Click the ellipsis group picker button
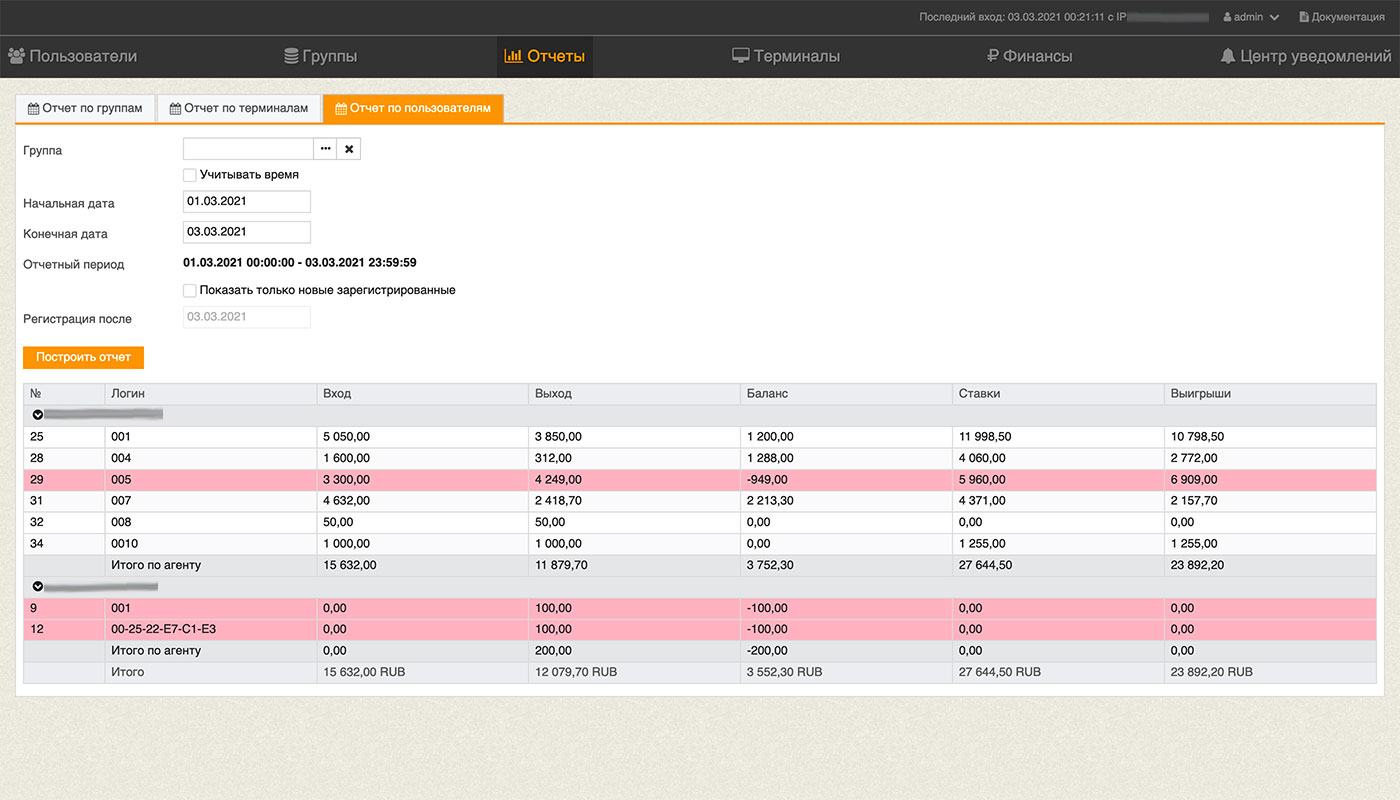Image resolution: width=1400 pixels, height=800 pixels. [325, 149]
